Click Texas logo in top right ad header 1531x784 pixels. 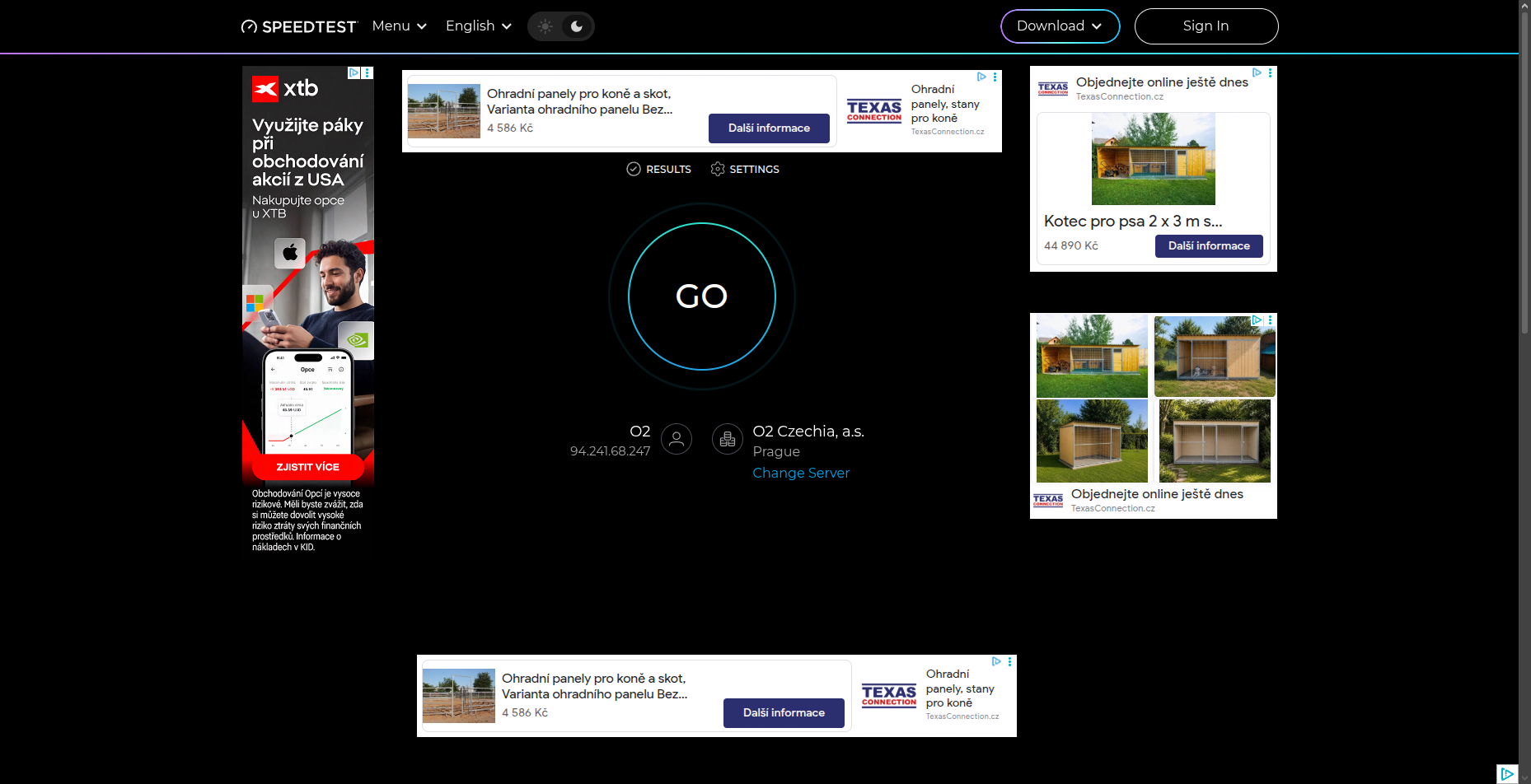pyautogui.click(x=1053, y=89)
